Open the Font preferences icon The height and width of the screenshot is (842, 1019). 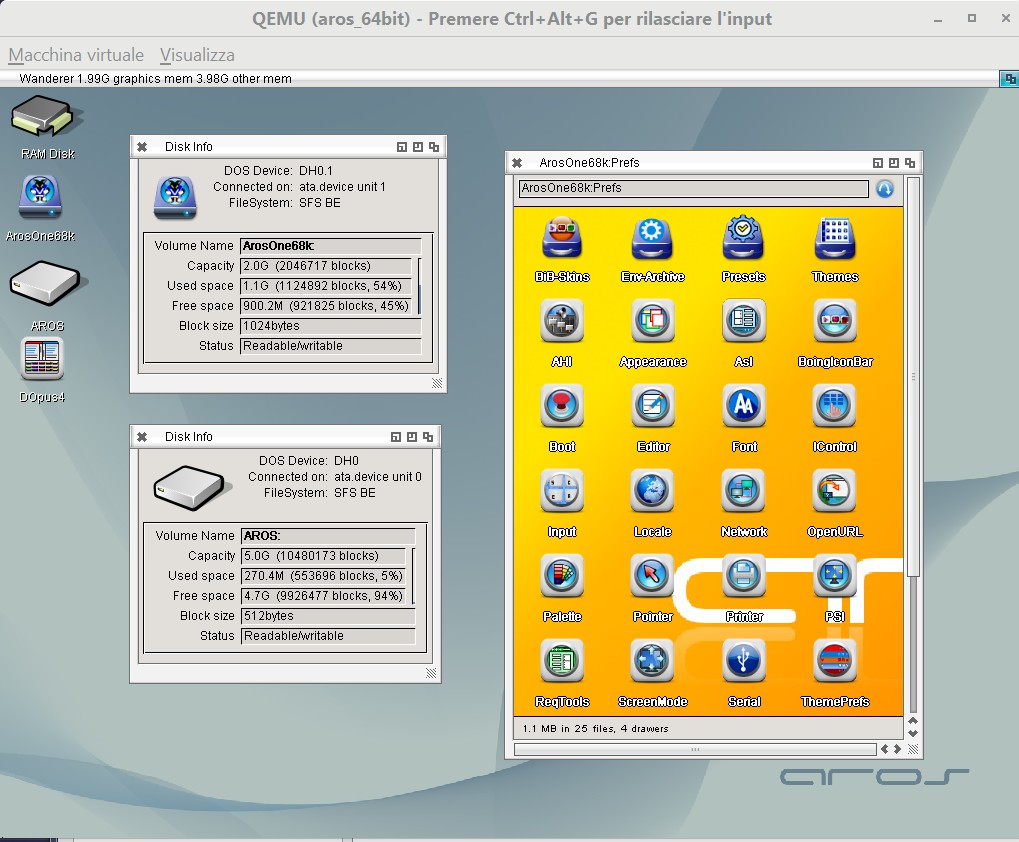(x=744, y=407)
